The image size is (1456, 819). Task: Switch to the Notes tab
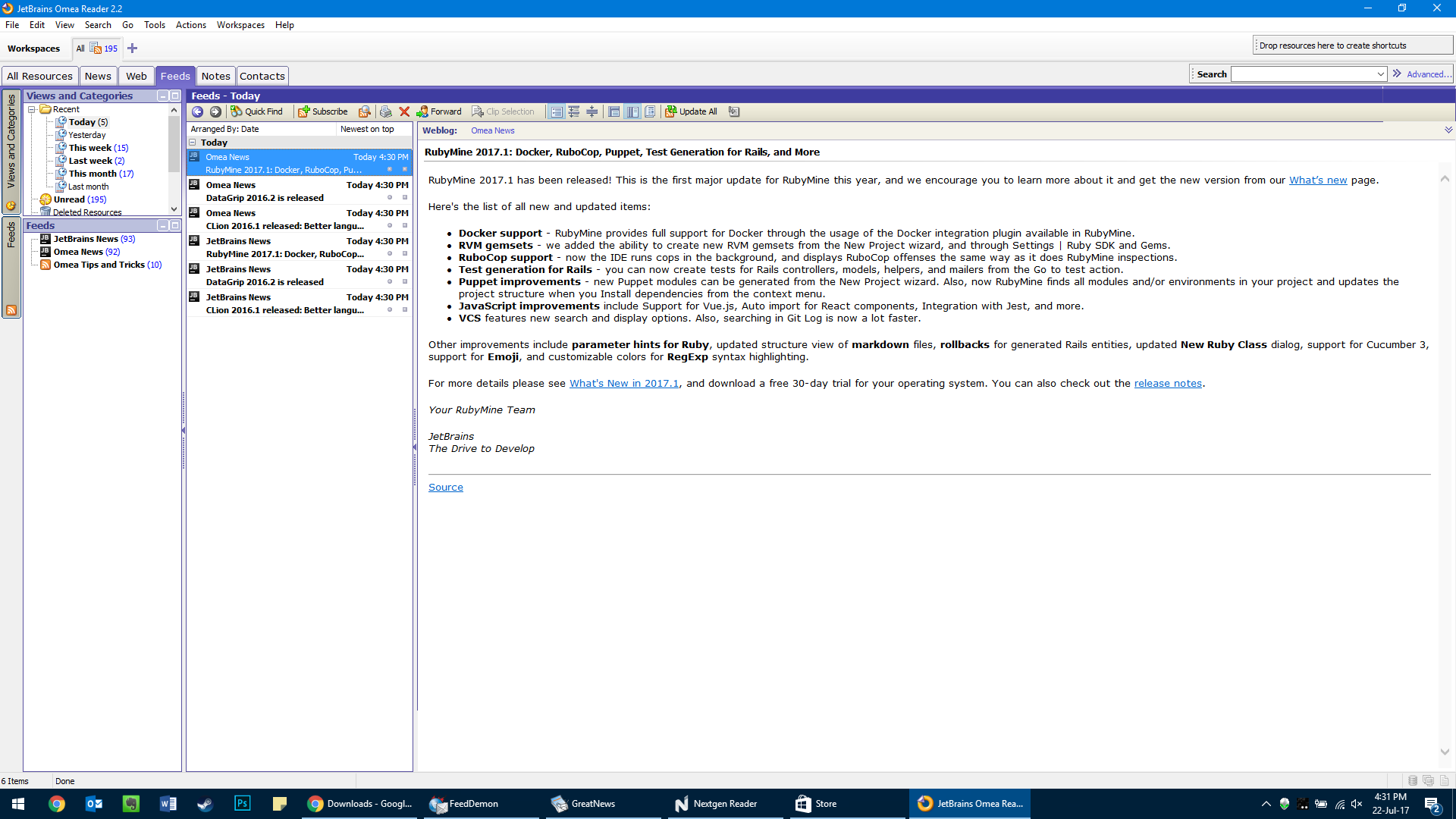pos(215,76)
